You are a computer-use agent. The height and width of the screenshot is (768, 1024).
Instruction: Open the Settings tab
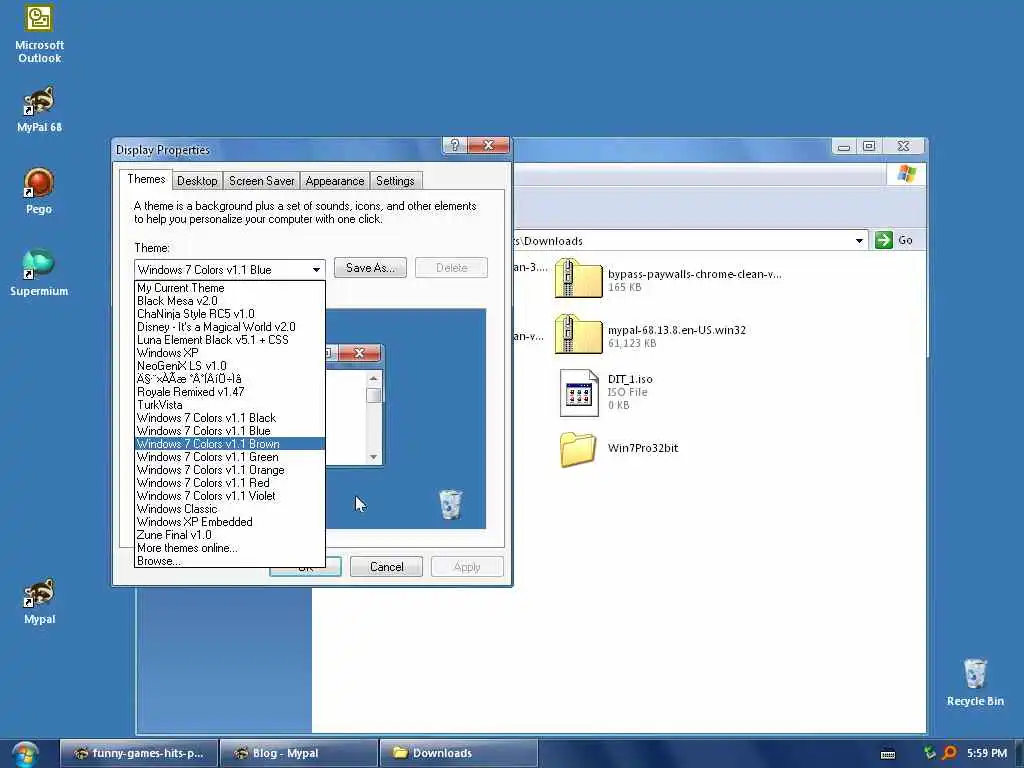pyautogui.click(x=395, y=181)
